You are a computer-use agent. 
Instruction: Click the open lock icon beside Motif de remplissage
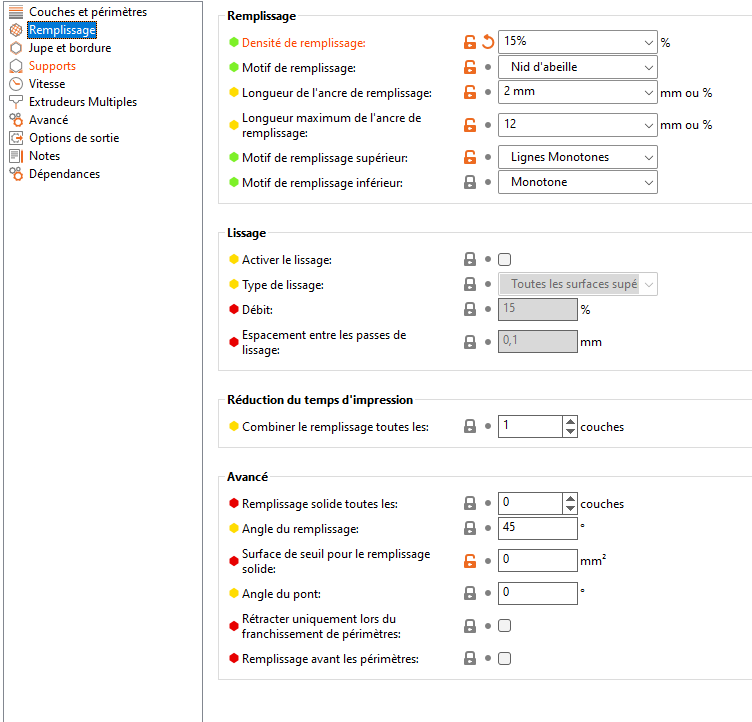click(469, 68)
